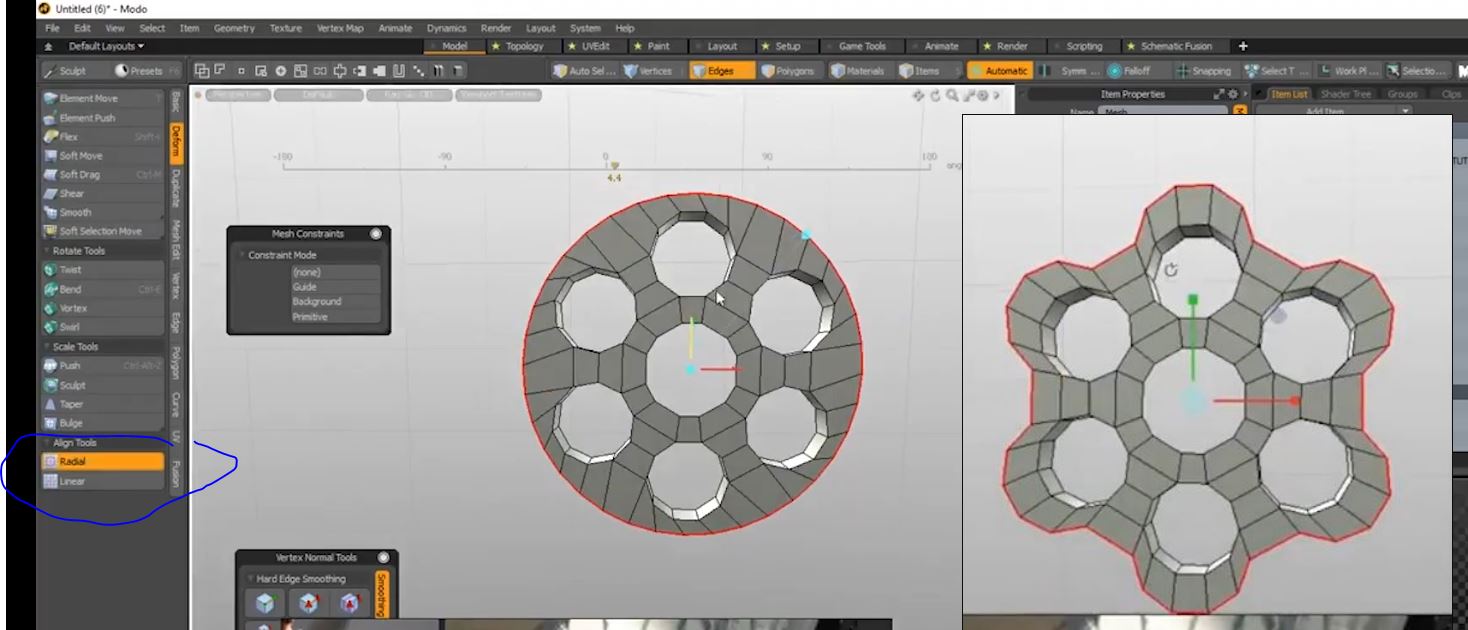Image resolution: width=1468 pixels, height=630 pixels.
Task: Open the Falloff dropdown
Action: pyautogui.click(x=1137, y=71)
